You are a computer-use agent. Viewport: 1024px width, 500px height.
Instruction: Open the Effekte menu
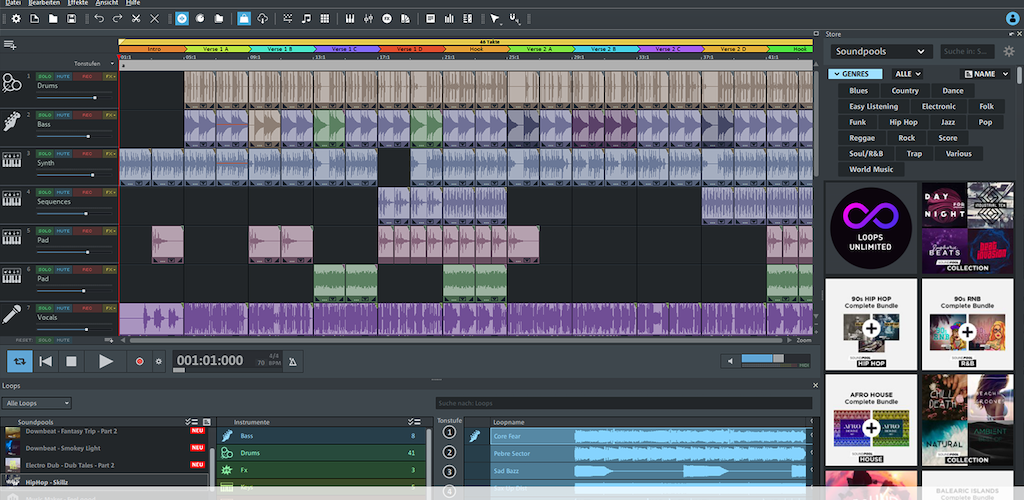77,4
